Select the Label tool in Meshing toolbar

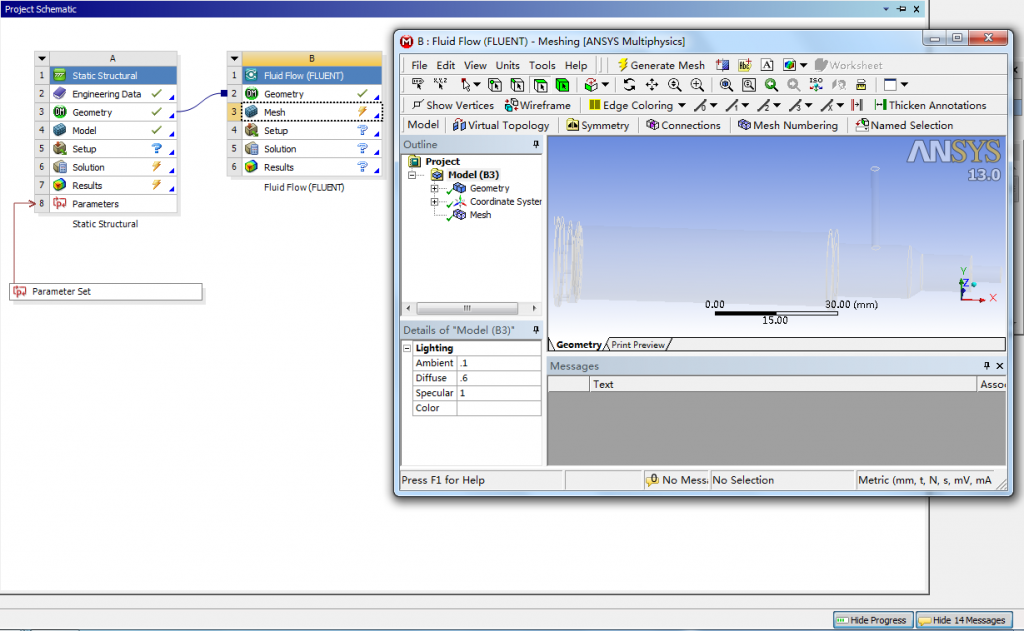coord(417,84)
